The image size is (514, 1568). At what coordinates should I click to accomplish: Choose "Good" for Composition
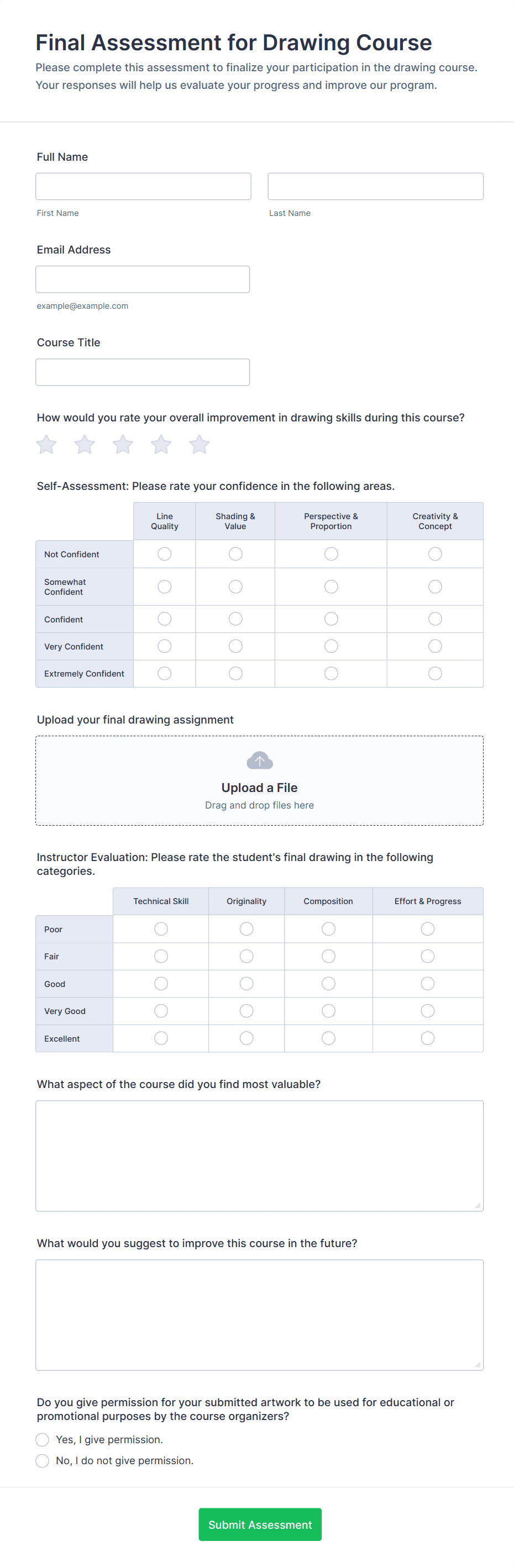point(328,983)
